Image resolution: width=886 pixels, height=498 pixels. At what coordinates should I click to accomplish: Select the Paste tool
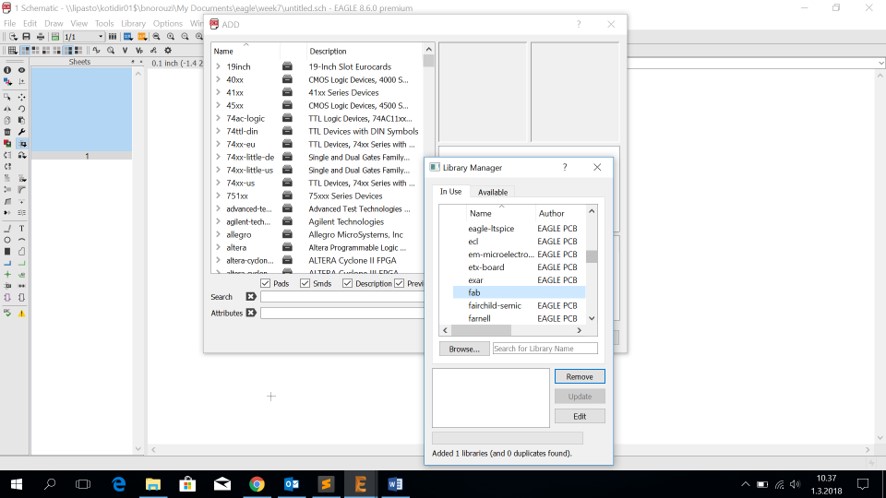point(21,120)
